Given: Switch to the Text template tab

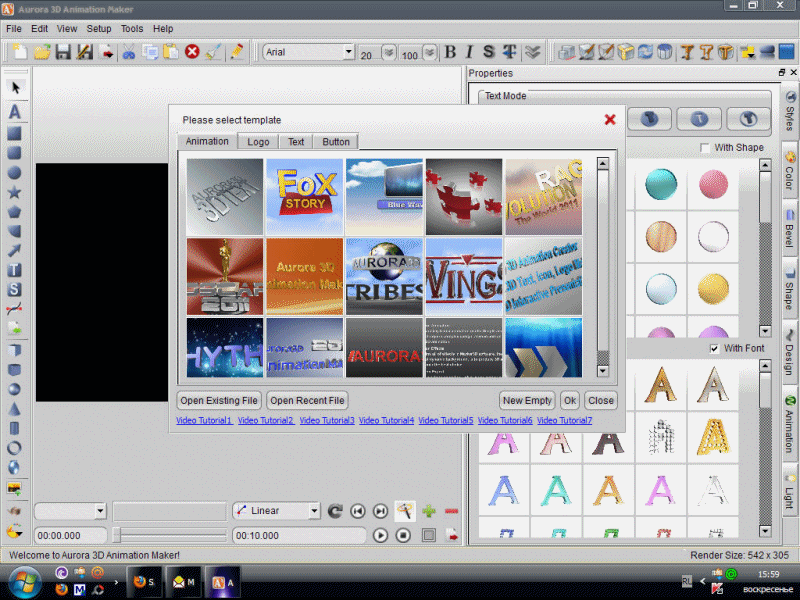Looking at the screenshot, I should 296,142.
